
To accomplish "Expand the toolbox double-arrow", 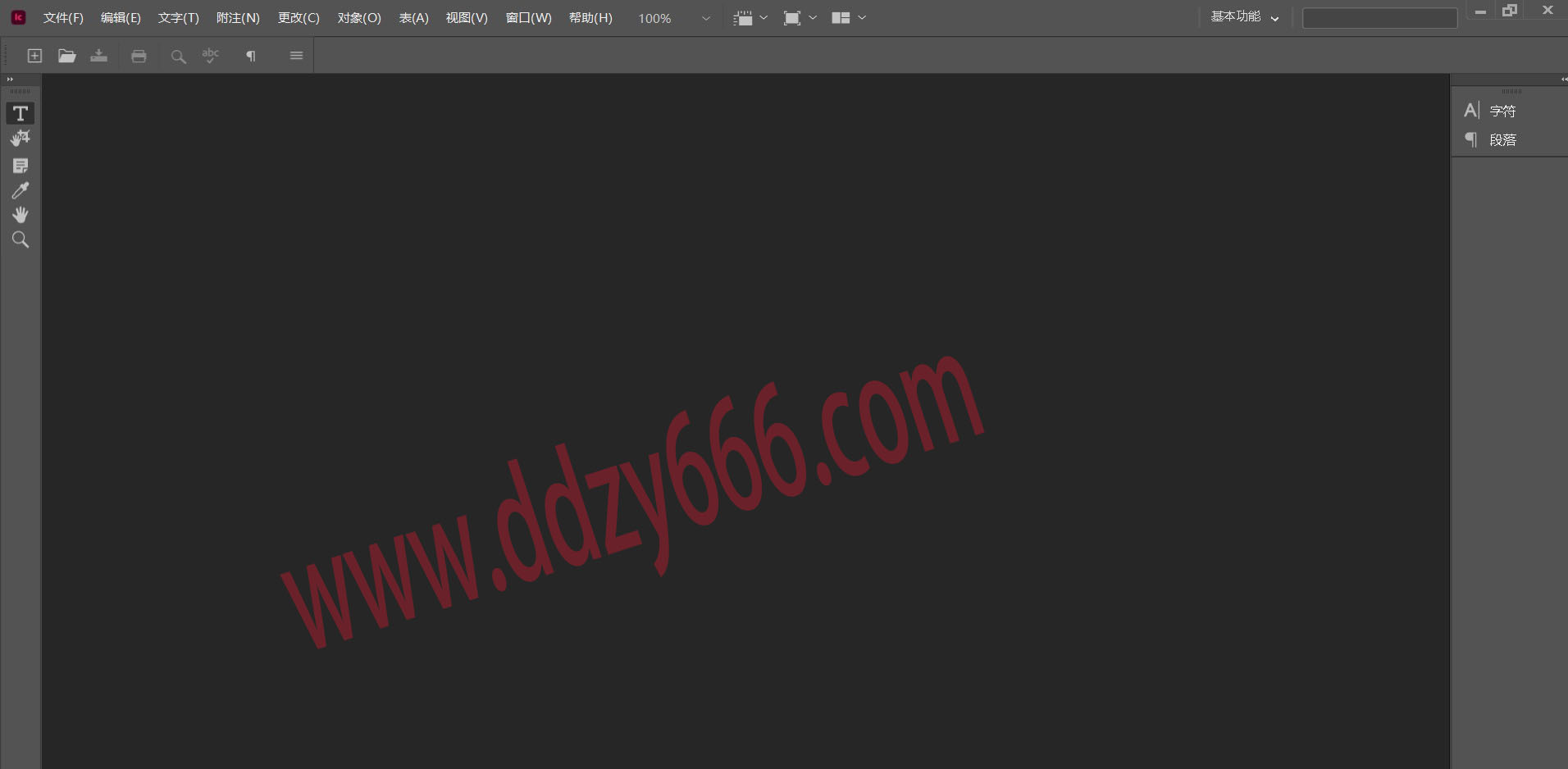I will tap(10, 80).
